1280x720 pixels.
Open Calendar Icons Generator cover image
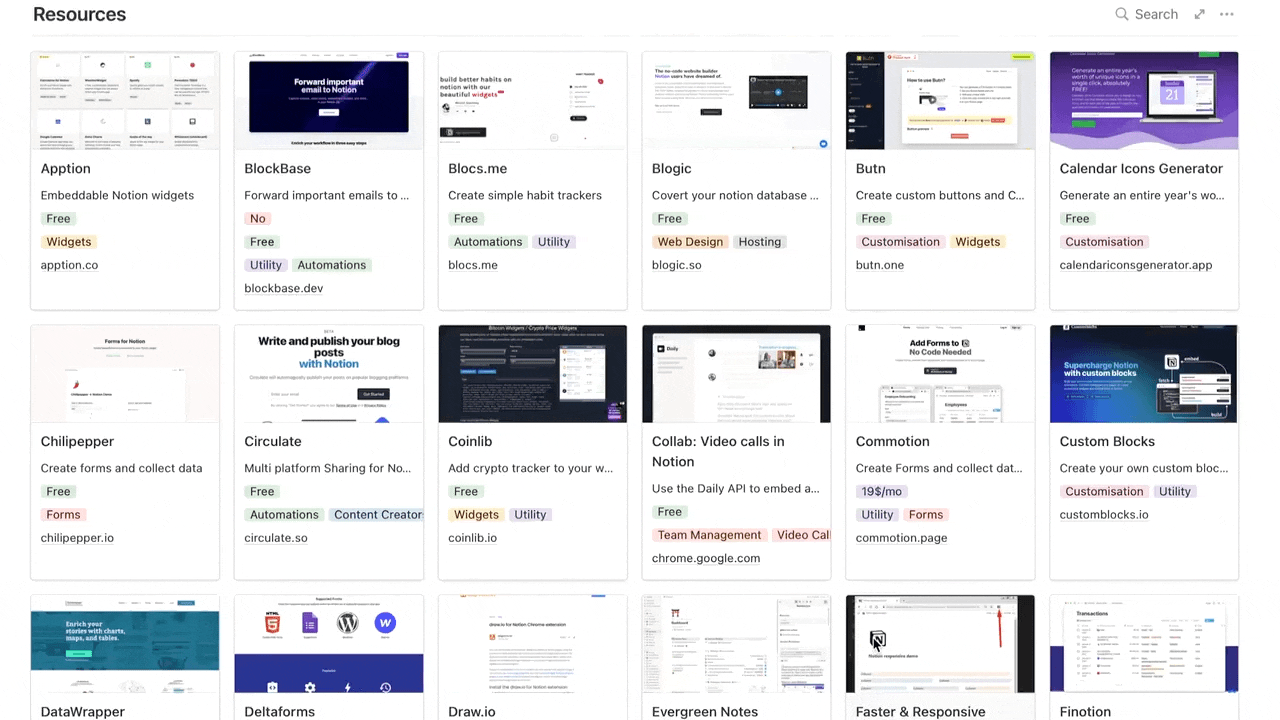[x=1144, y=101]
